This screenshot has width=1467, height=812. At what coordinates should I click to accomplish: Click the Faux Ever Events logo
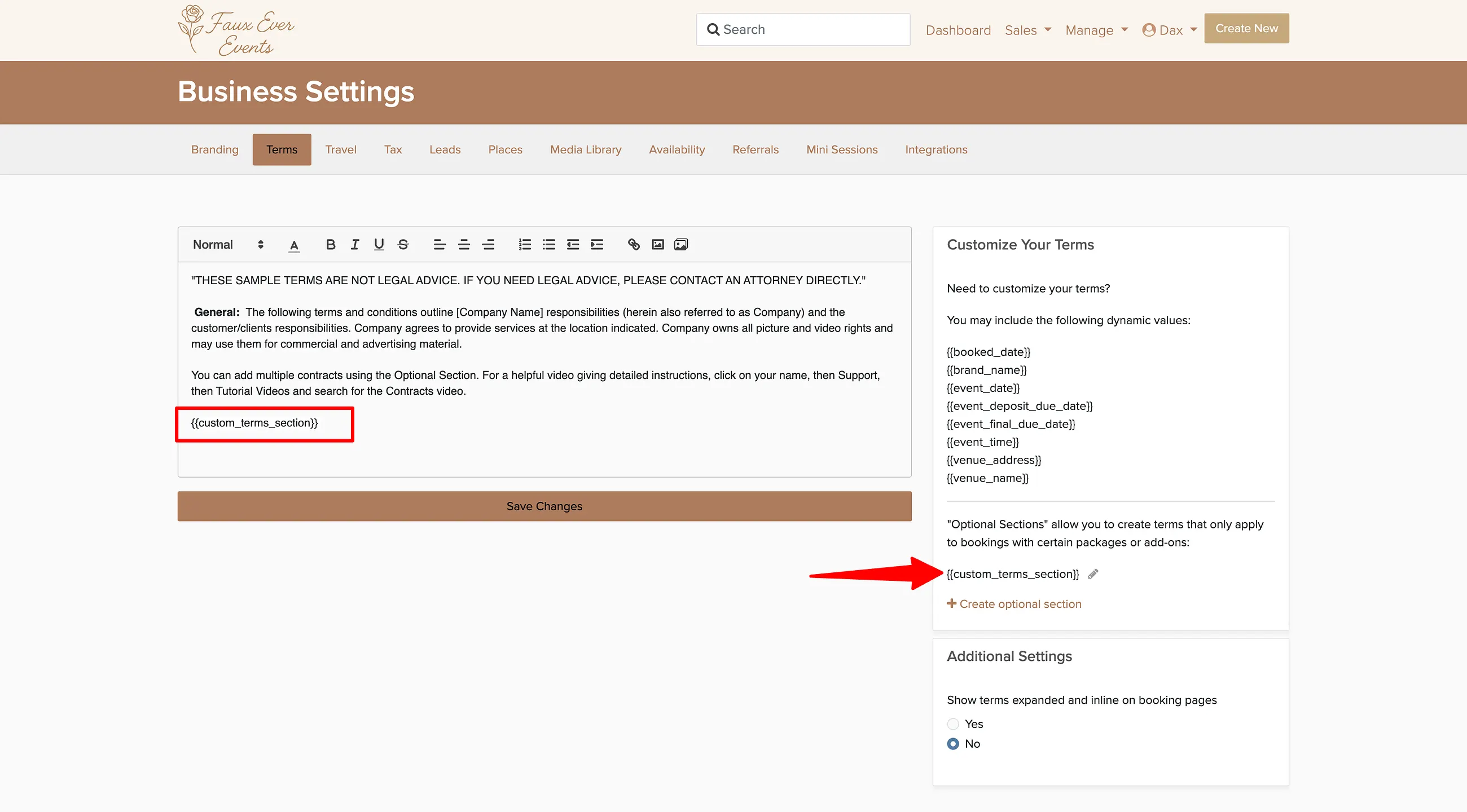(236, 30)
